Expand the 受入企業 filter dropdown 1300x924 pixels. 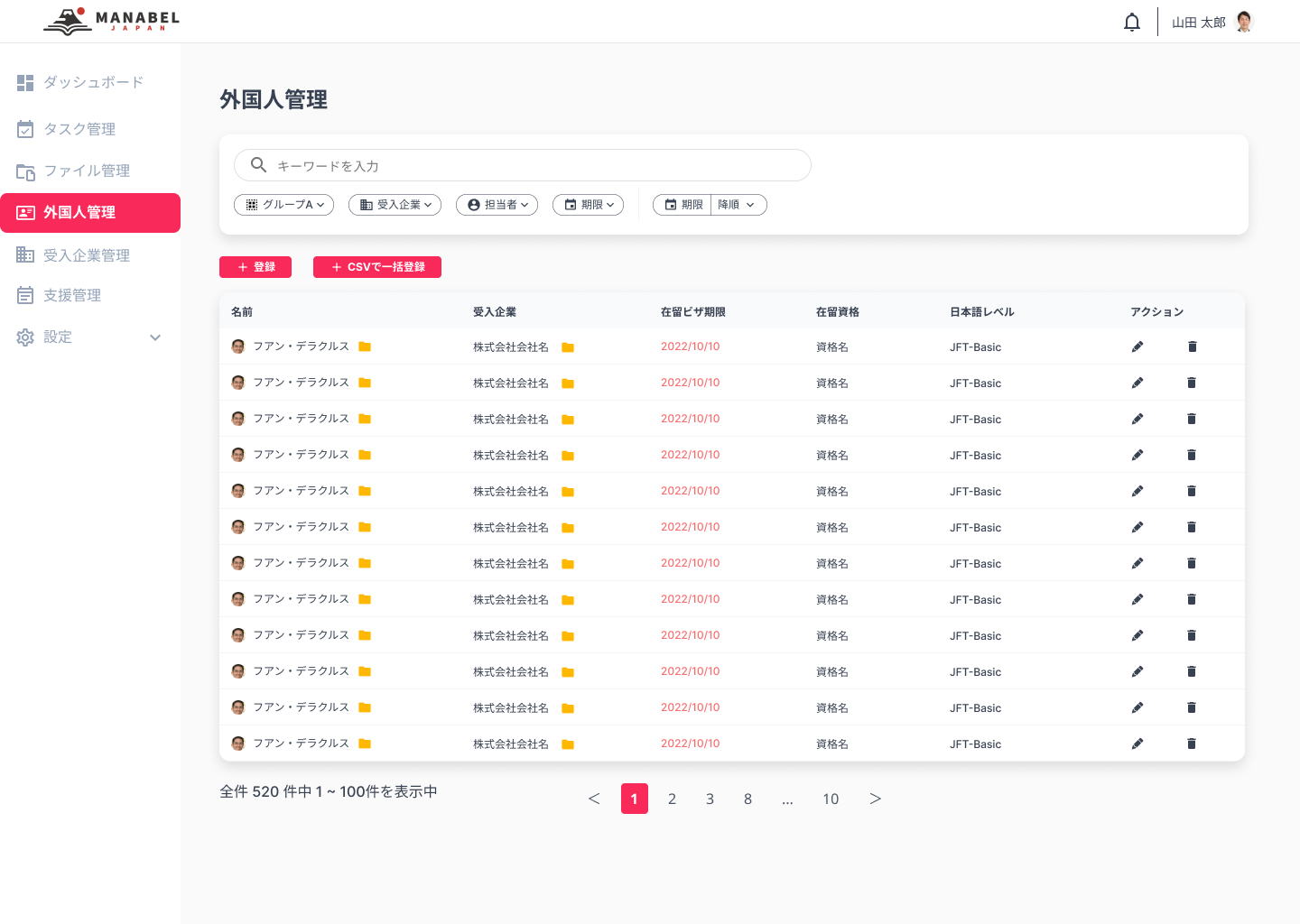pyautogui.click(x=395, y=205)
